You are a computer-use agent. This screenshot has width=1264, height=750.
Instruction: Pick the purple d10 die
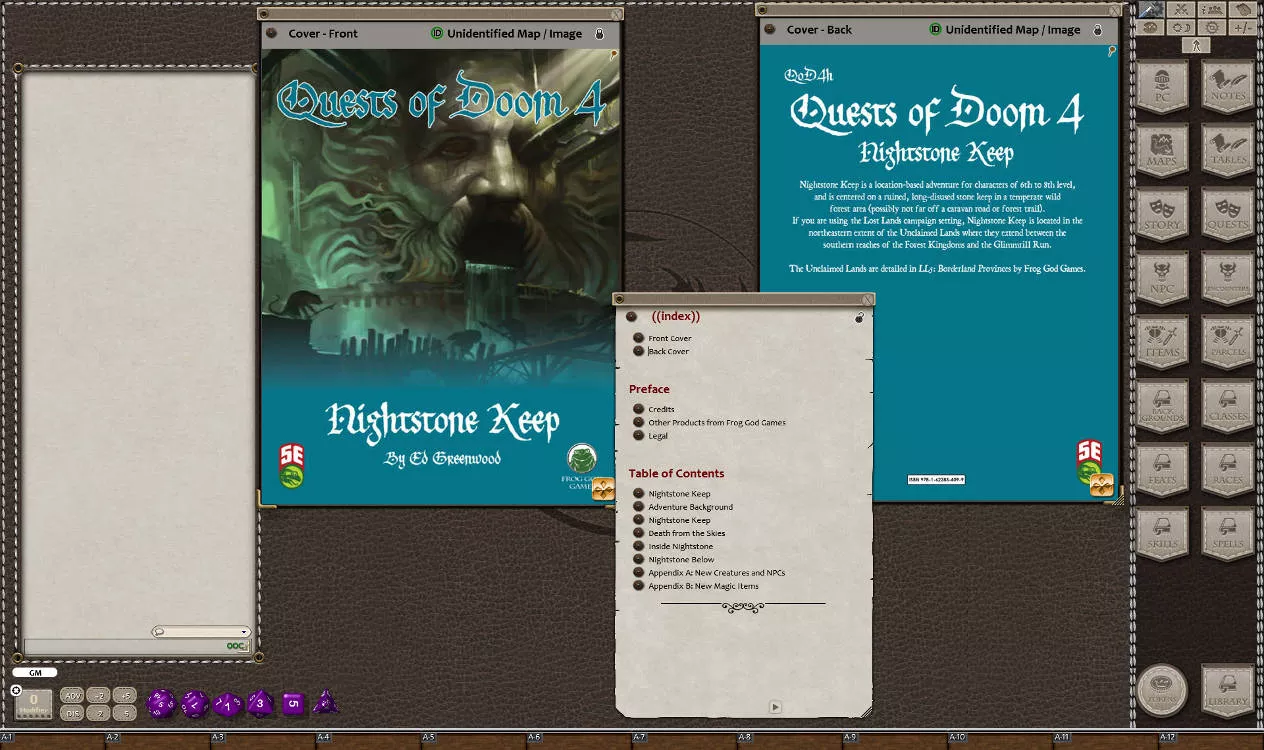(228, 704)
